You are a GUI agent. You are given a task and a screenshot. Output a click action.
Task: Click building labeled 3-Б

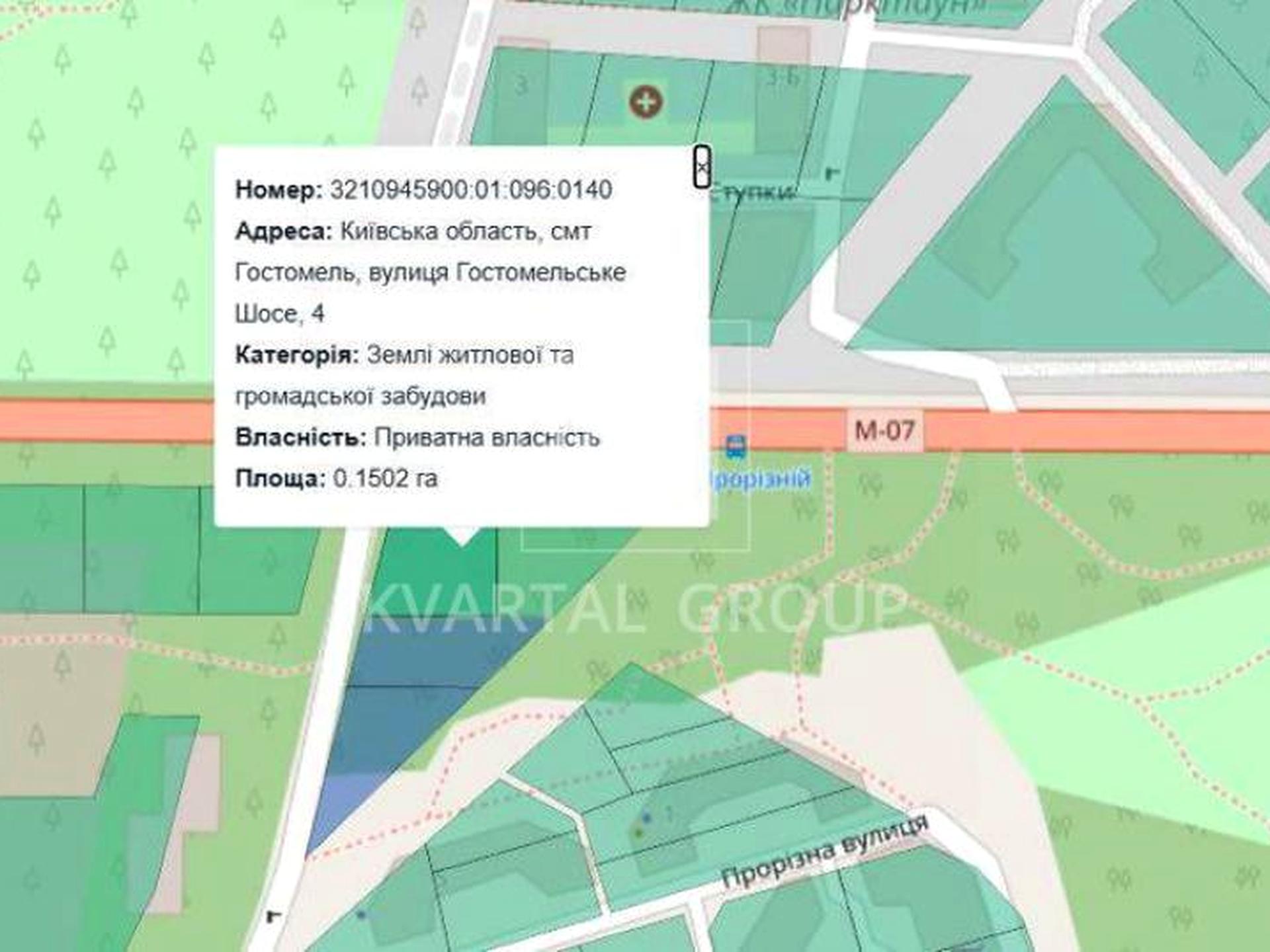point(781,77)
